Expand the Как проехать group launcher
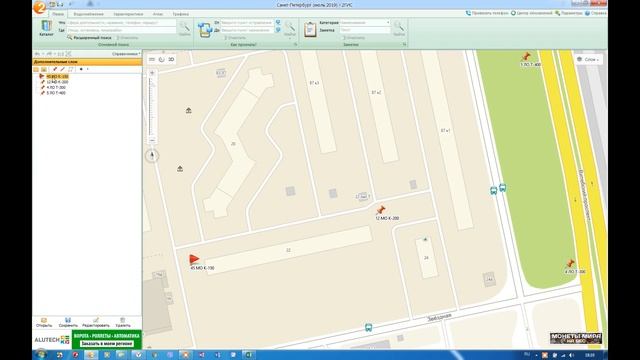640x360 pixels. [295, 44]
